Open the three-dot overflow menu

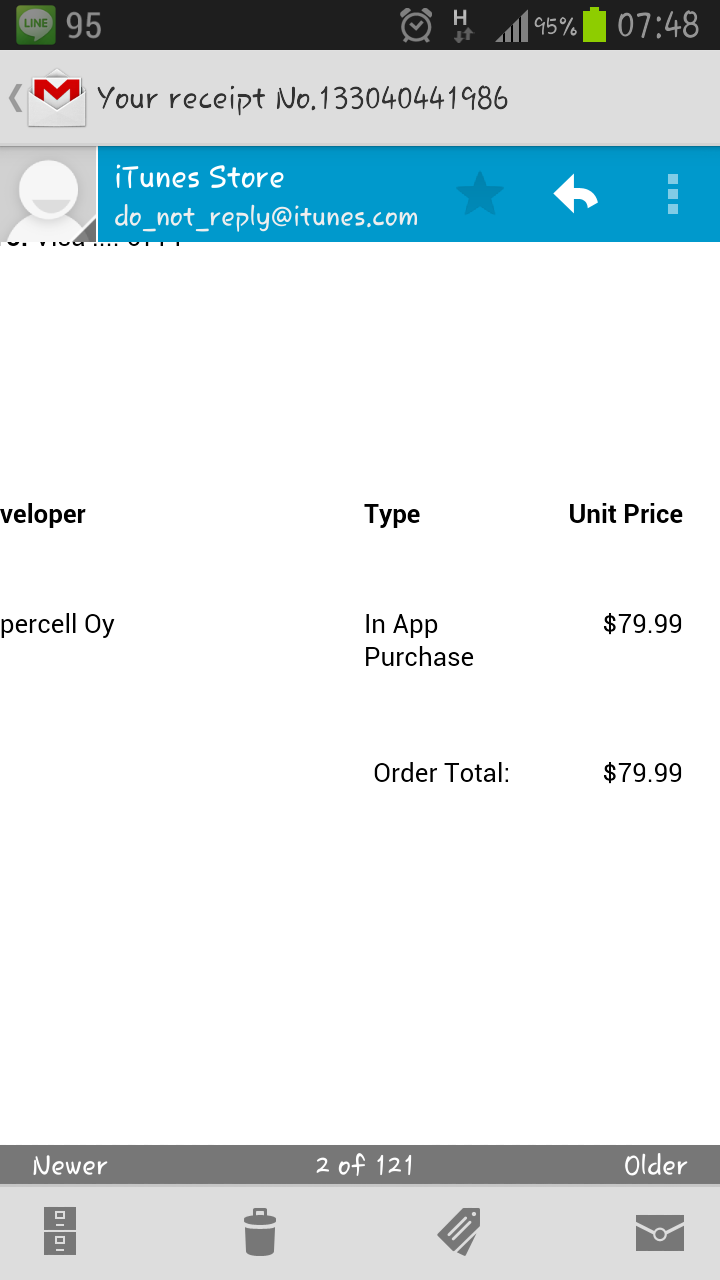[x=673, y=194]
